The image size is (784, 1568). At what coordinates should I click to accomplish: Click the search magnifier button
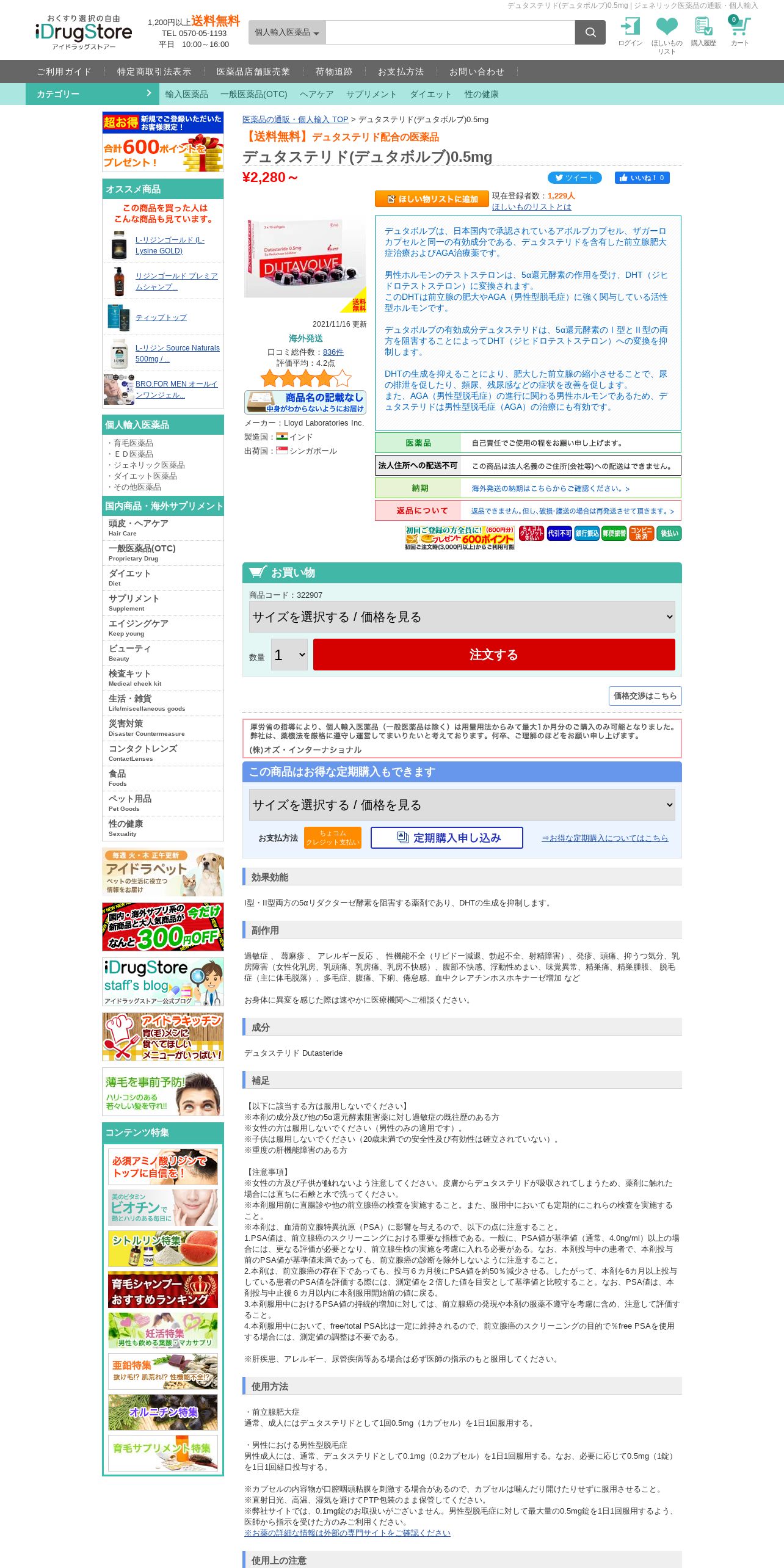(x=590, y=32)
